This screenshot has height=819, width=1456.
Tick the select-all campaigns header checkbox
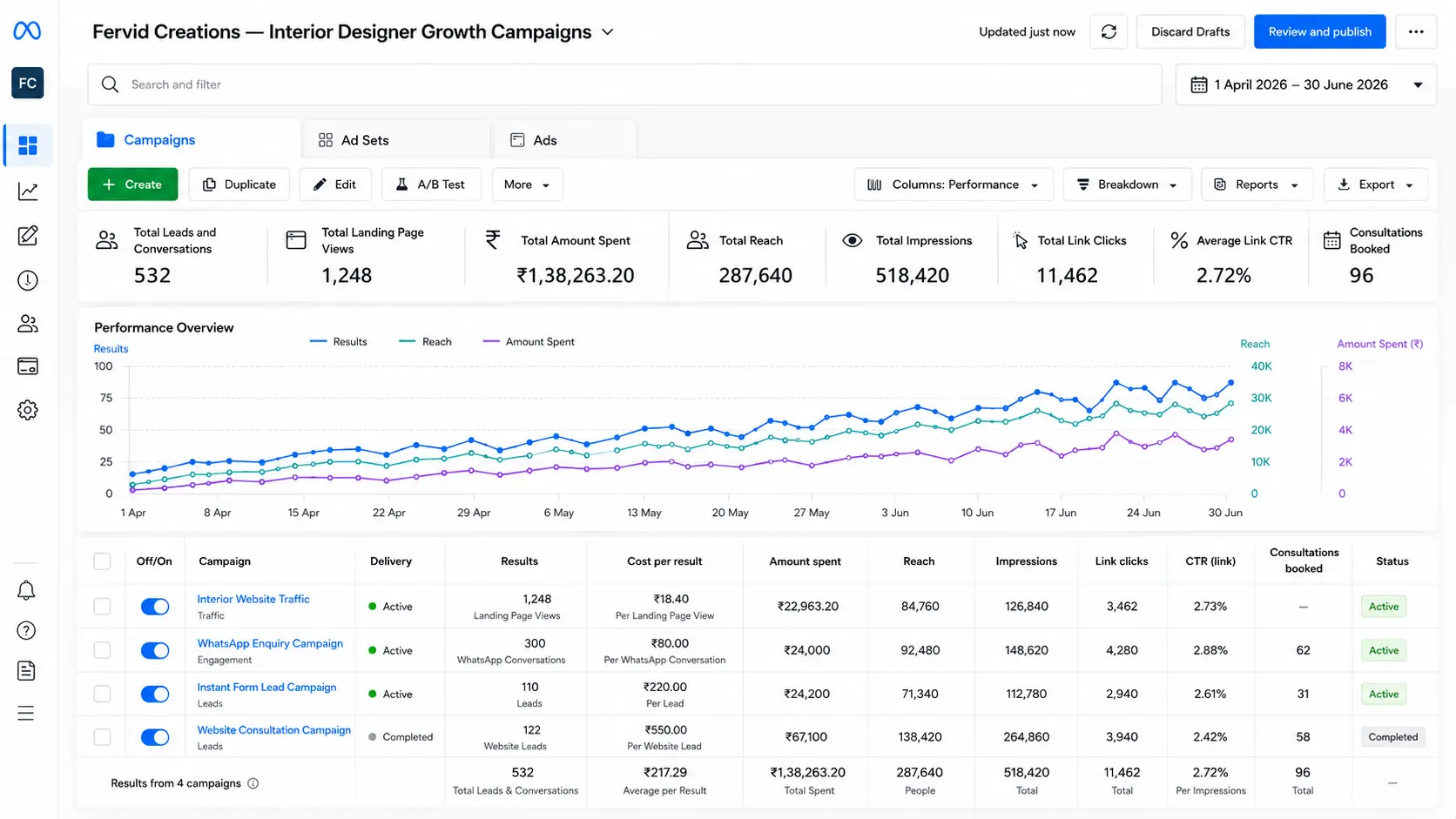(x=102, y=561)
